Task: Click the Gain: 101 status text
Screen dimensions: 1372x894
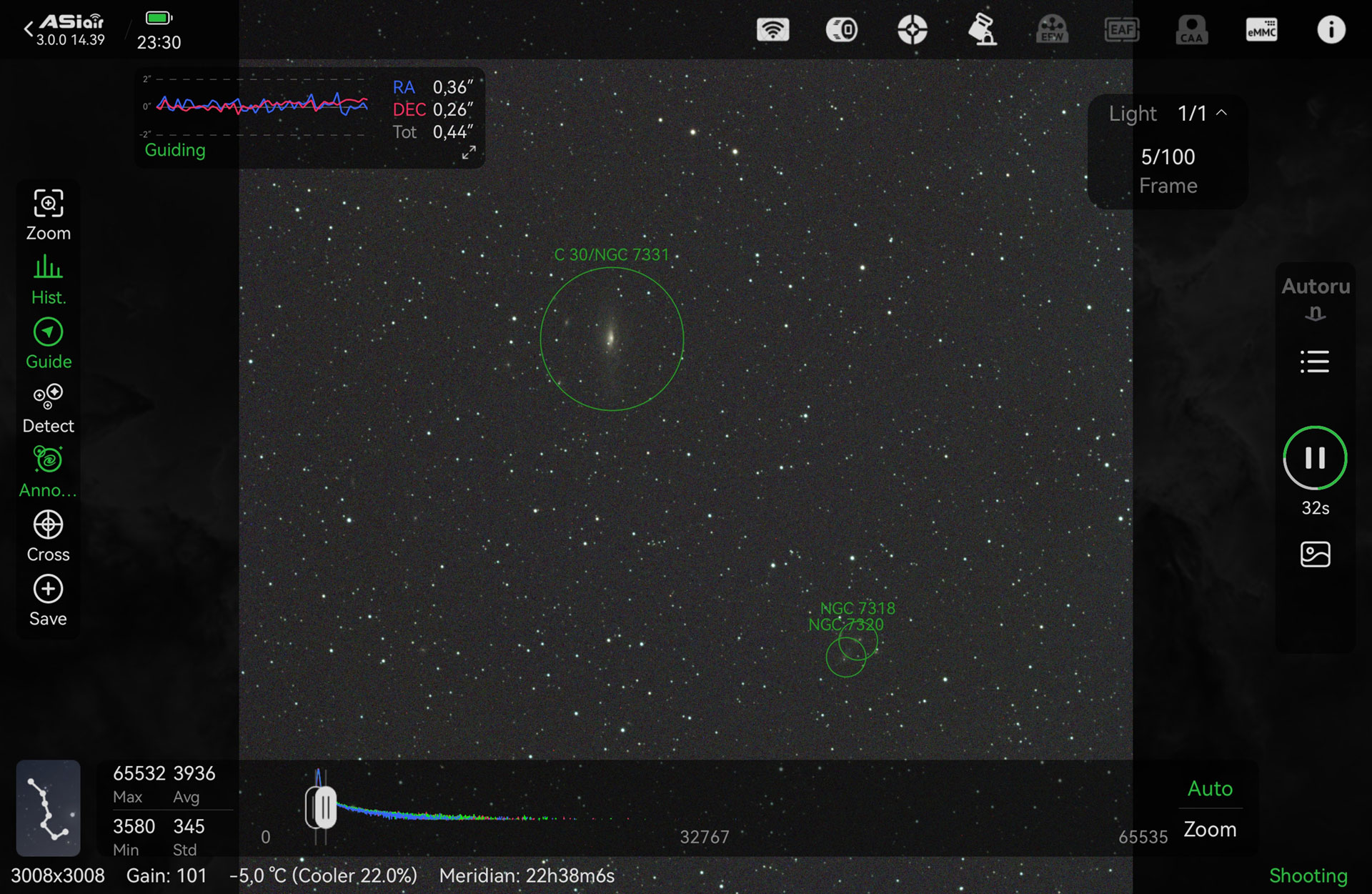Action: click(166, 875)
